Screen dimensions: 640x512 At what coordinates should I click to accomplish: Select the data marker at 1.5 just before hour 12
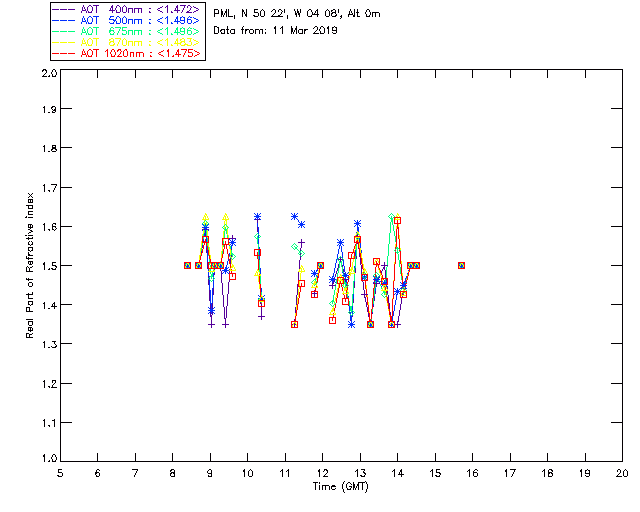click(320, 266)
